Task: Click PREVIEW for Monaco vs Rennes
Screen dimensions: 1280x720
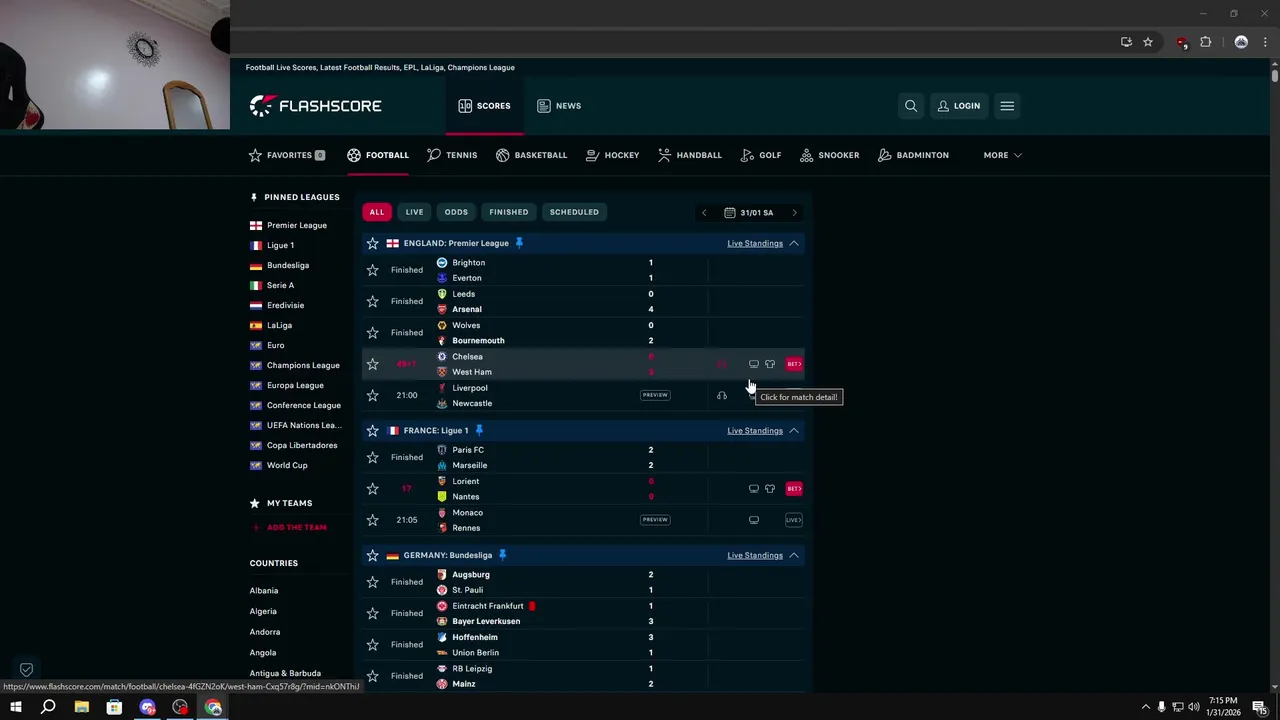Action: click(655, 520)
